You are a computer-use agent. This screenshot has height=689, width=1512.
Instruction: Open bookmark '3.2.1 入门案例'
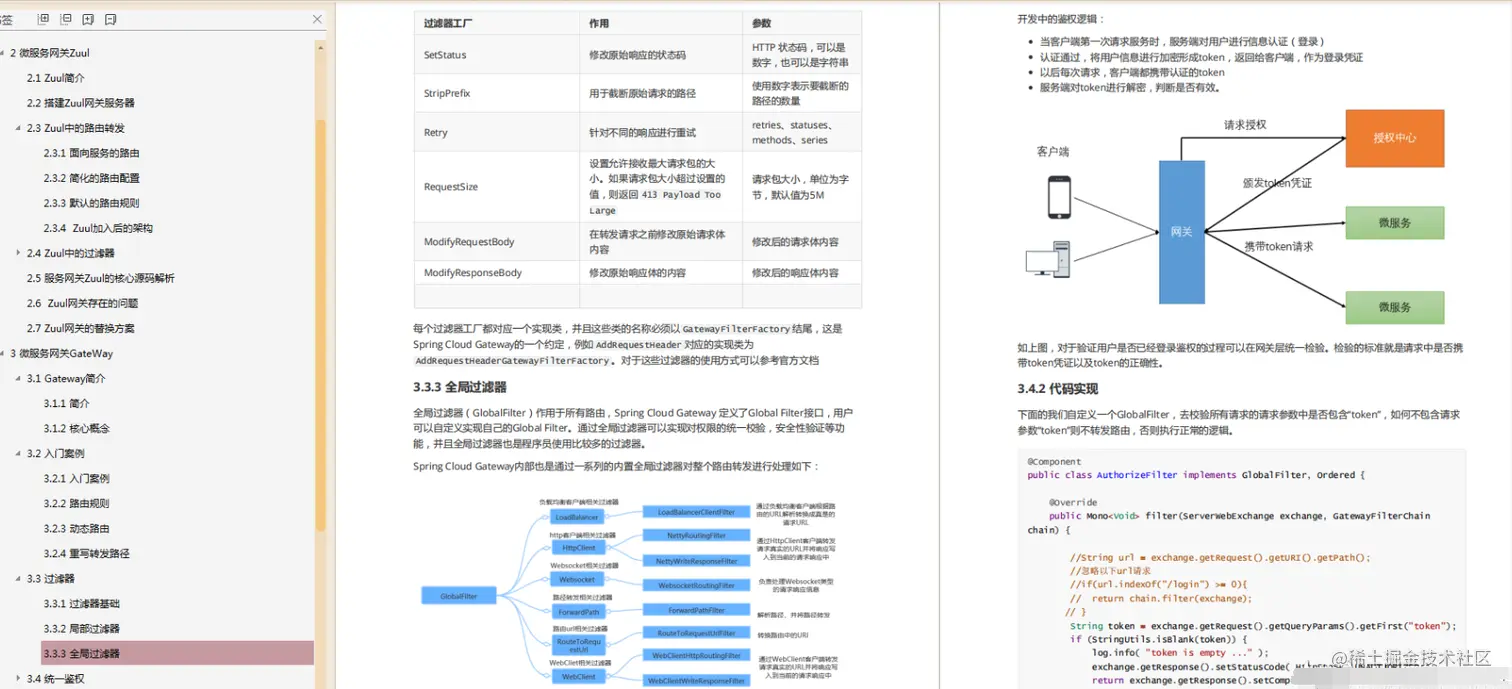77,478
